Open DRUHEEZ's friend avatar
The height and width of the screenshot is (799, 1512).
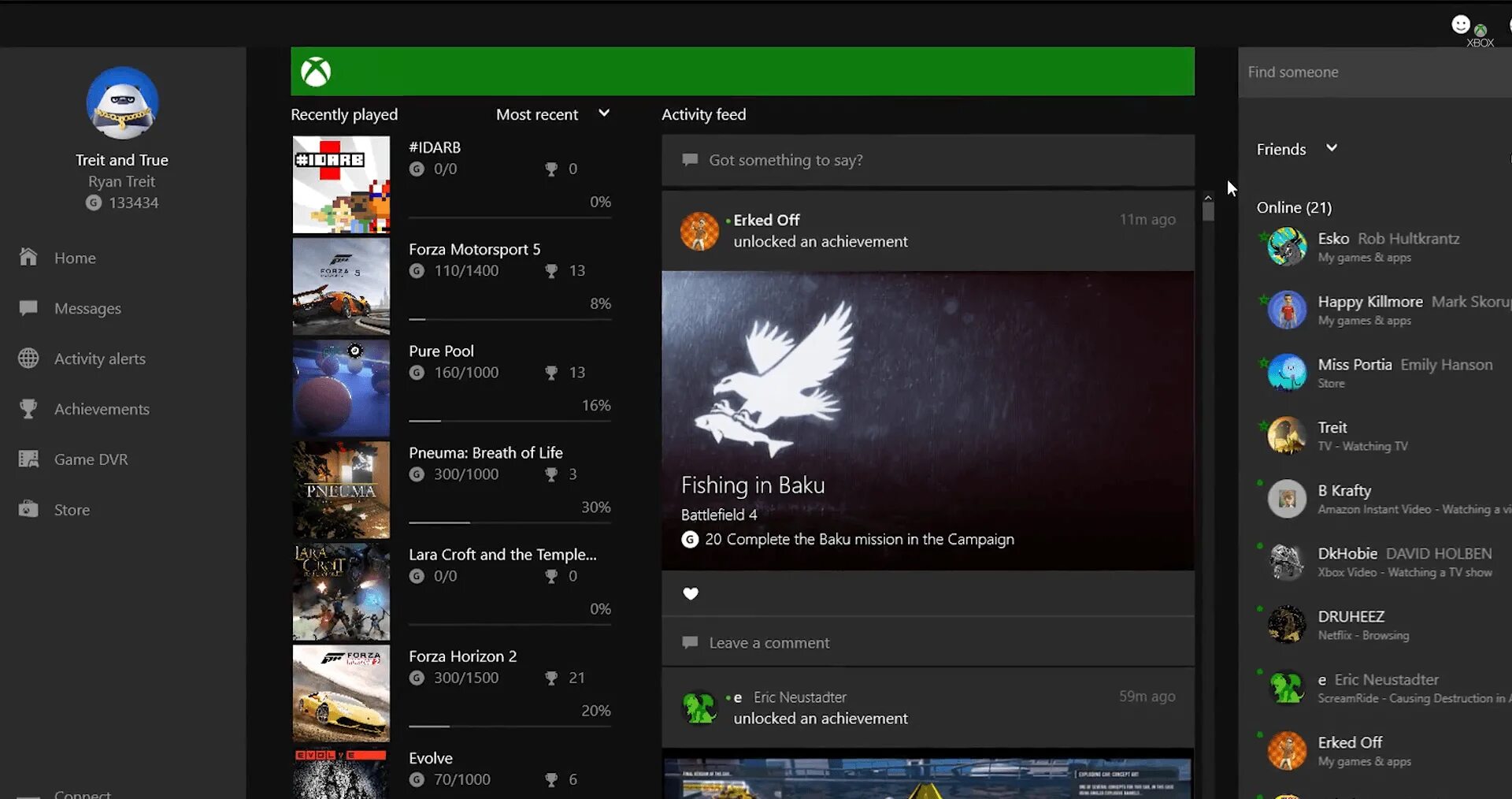tap(1287, 625)
